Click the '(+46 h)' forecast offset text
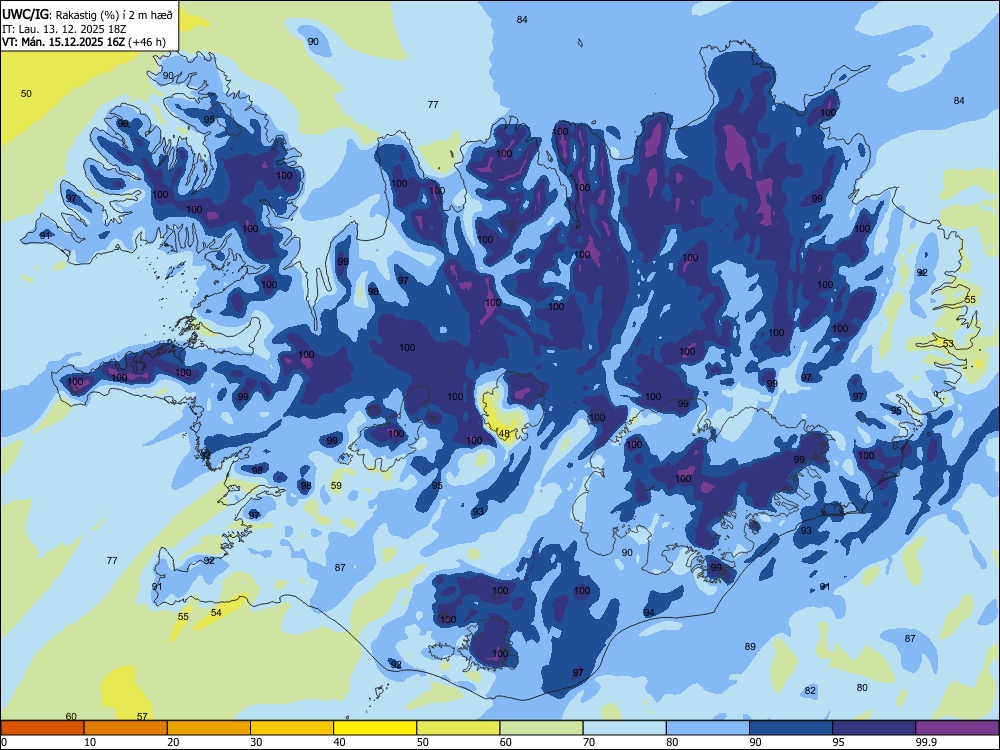 147,42
